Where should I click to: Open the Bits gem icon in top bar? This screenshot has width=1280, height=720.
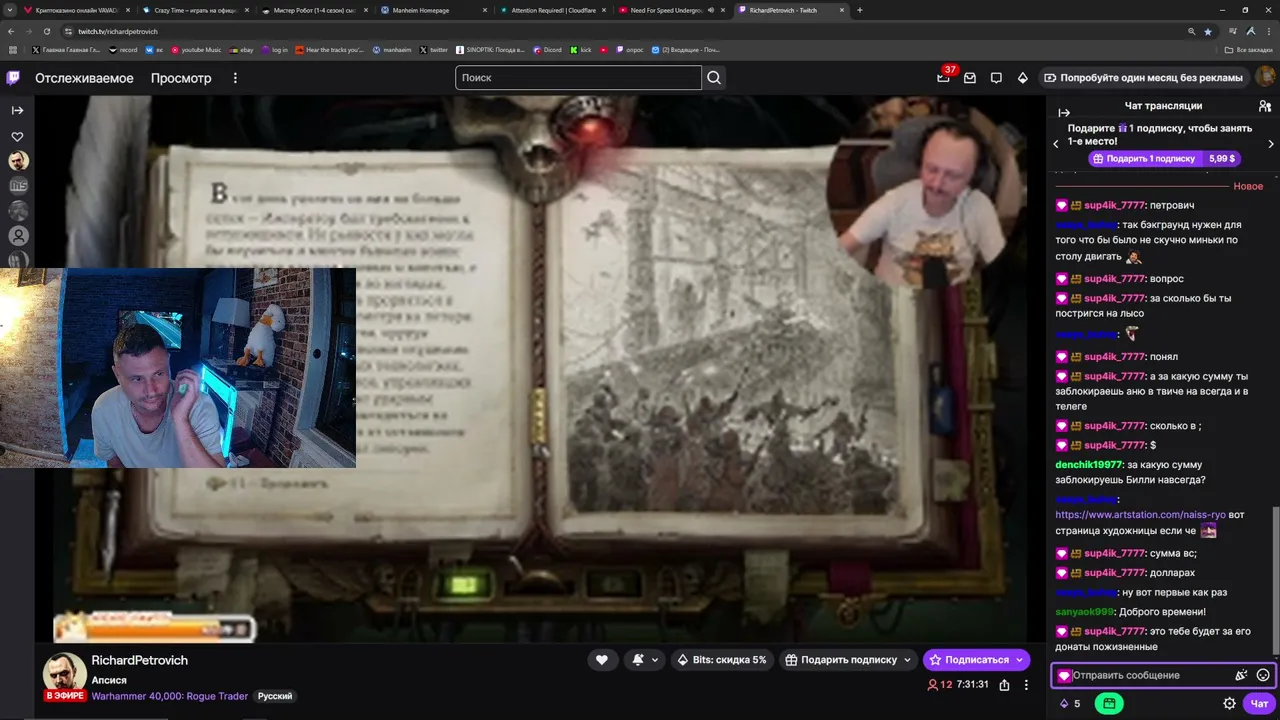pyautogui.click(x=1022, y=77)
